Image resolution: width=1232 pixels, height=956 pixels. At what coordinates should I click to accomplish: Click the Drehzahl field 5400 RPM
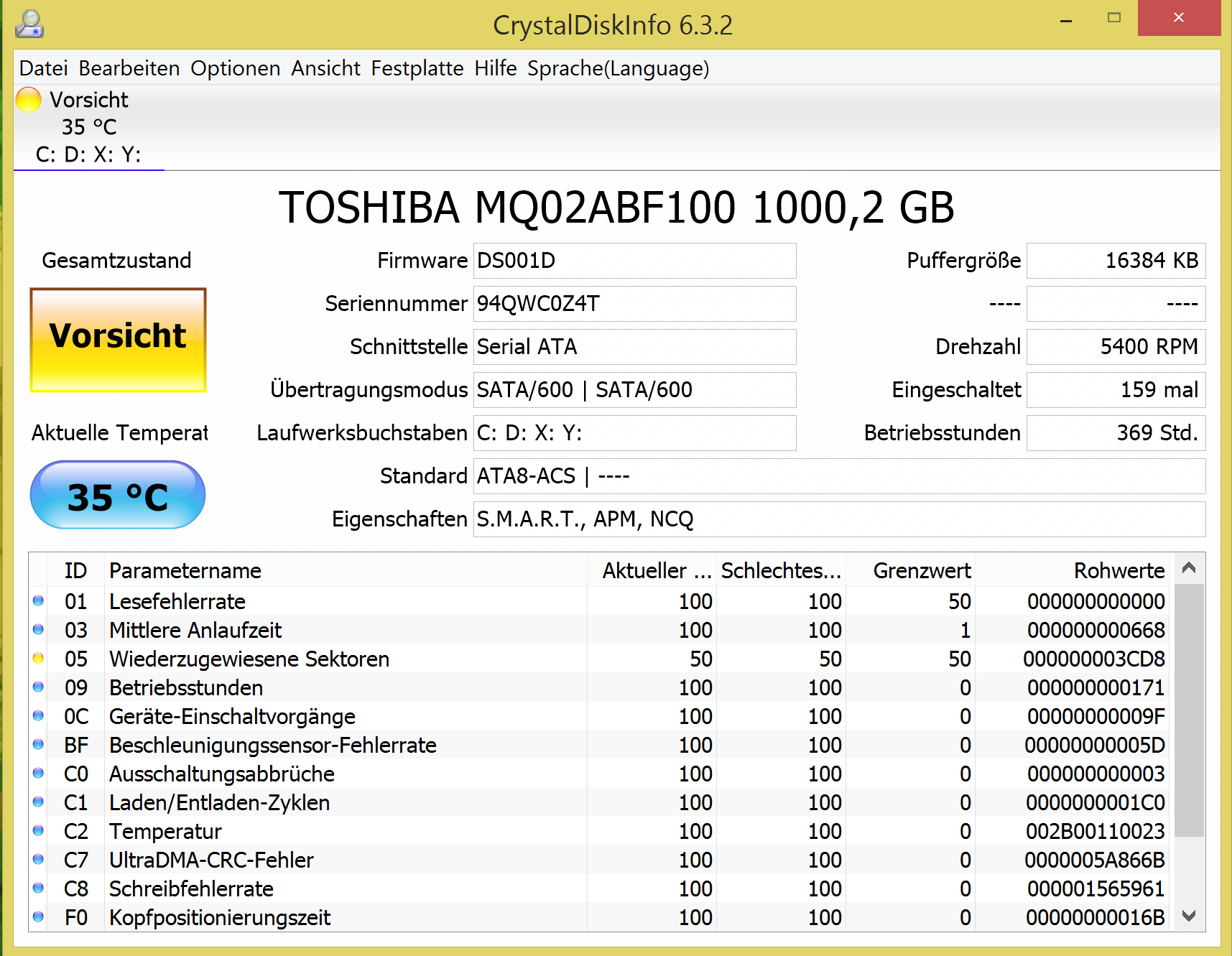coord(1116,347)
